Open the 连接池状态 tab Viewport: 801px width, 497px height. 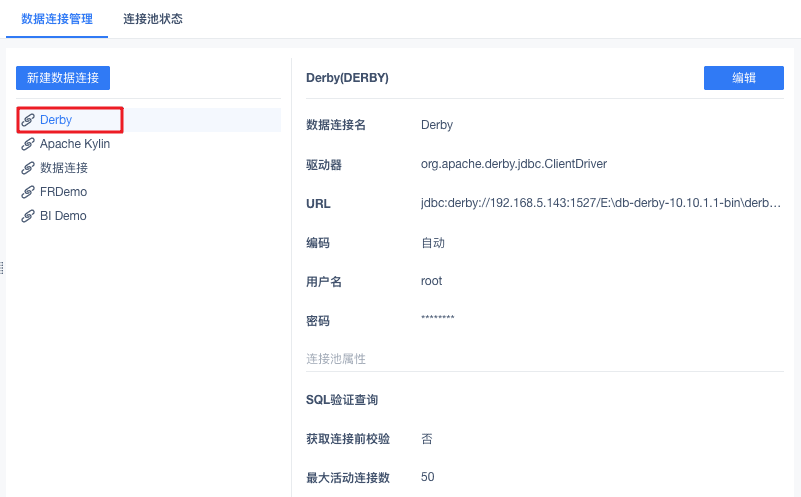coord(153,19)
